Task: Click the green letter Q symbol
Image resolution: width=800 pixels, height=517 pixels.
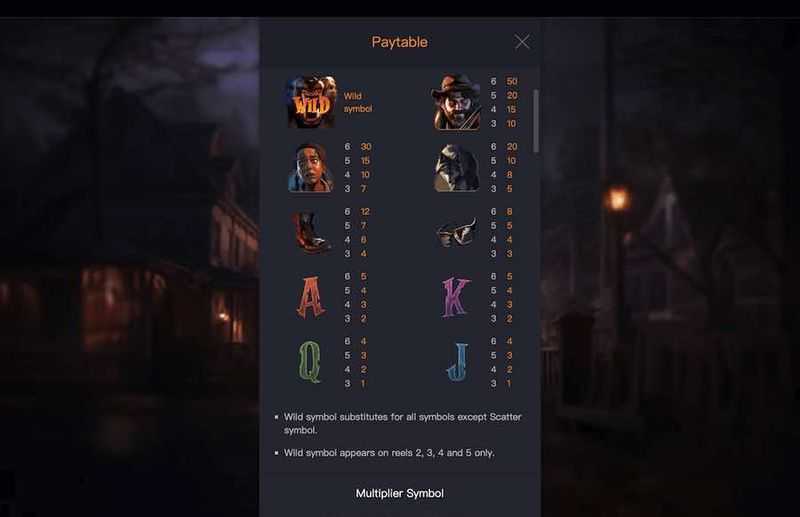Action: (x=310, y=362)
